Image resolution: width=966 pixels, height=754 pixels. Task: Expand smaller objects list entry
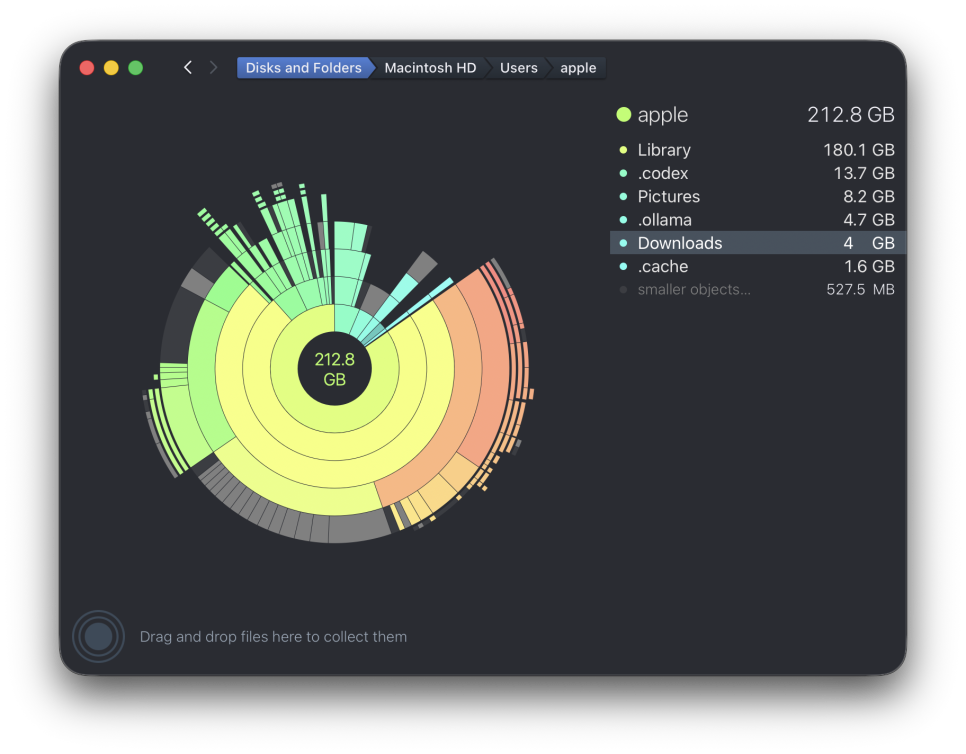(x=757, y=290)
